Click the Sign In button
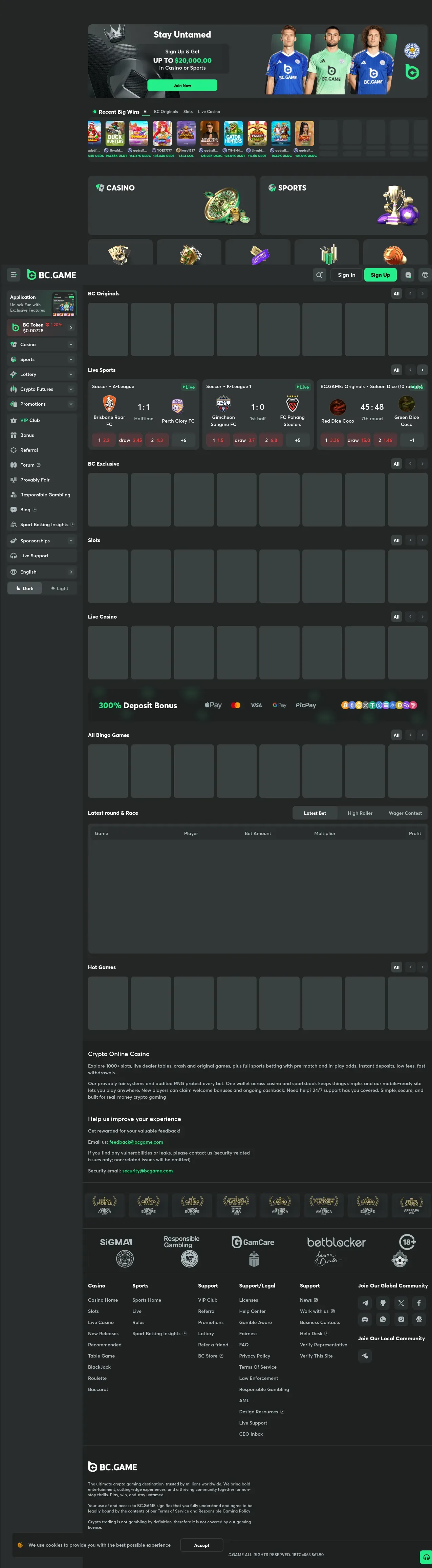The height and width of the screenshot is (1568, 432). coord(347,274)
